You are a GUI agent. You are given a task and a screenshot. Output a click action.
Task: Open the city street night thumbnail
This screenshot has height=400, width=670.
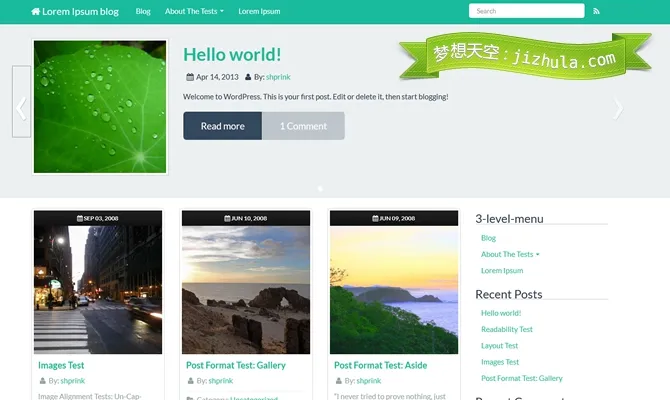pyautogui.click(x=98, y=290)
